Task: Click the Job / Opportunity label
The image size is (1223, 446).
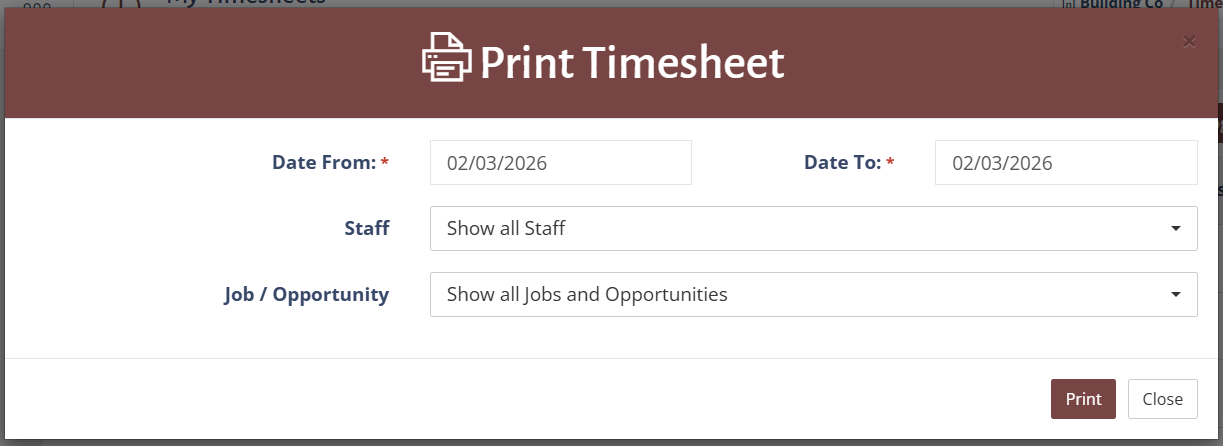Action: [x=306, y=294]
